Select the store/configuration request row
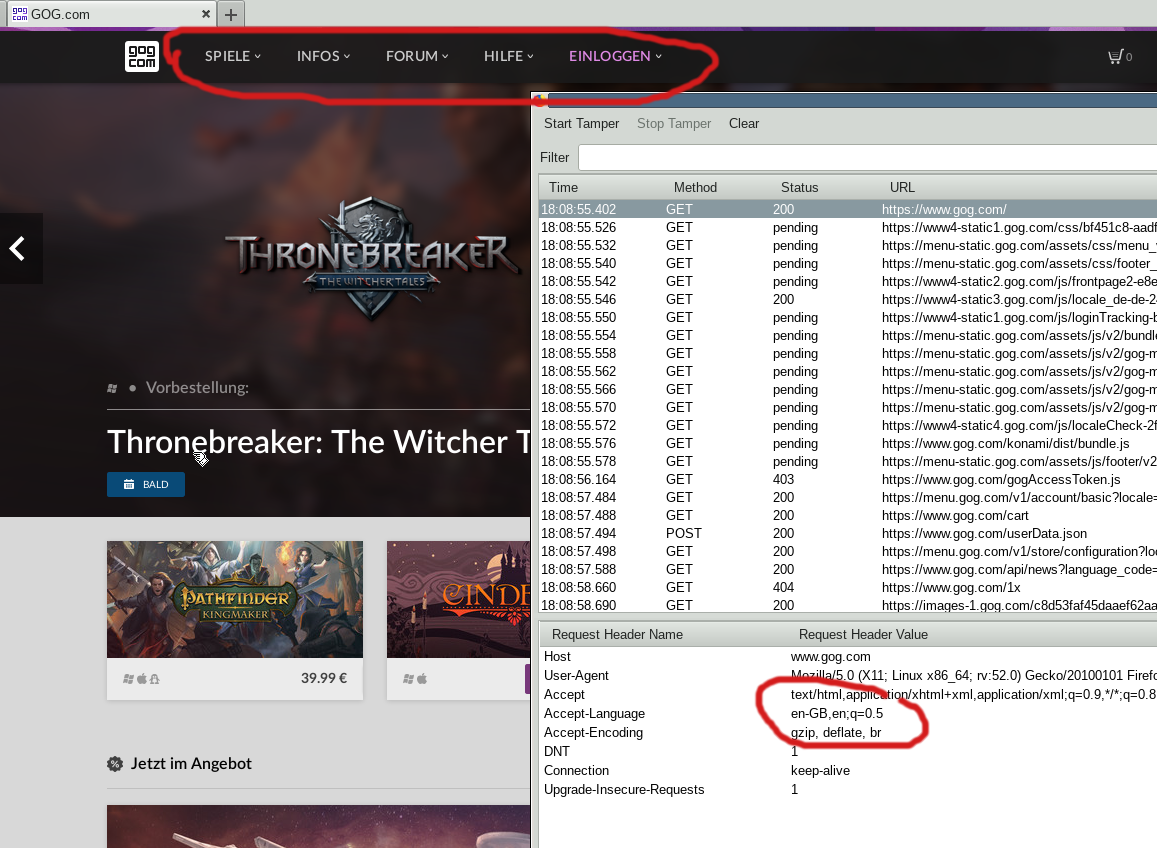Viewport: 1157px width, 848px height. 848,551
